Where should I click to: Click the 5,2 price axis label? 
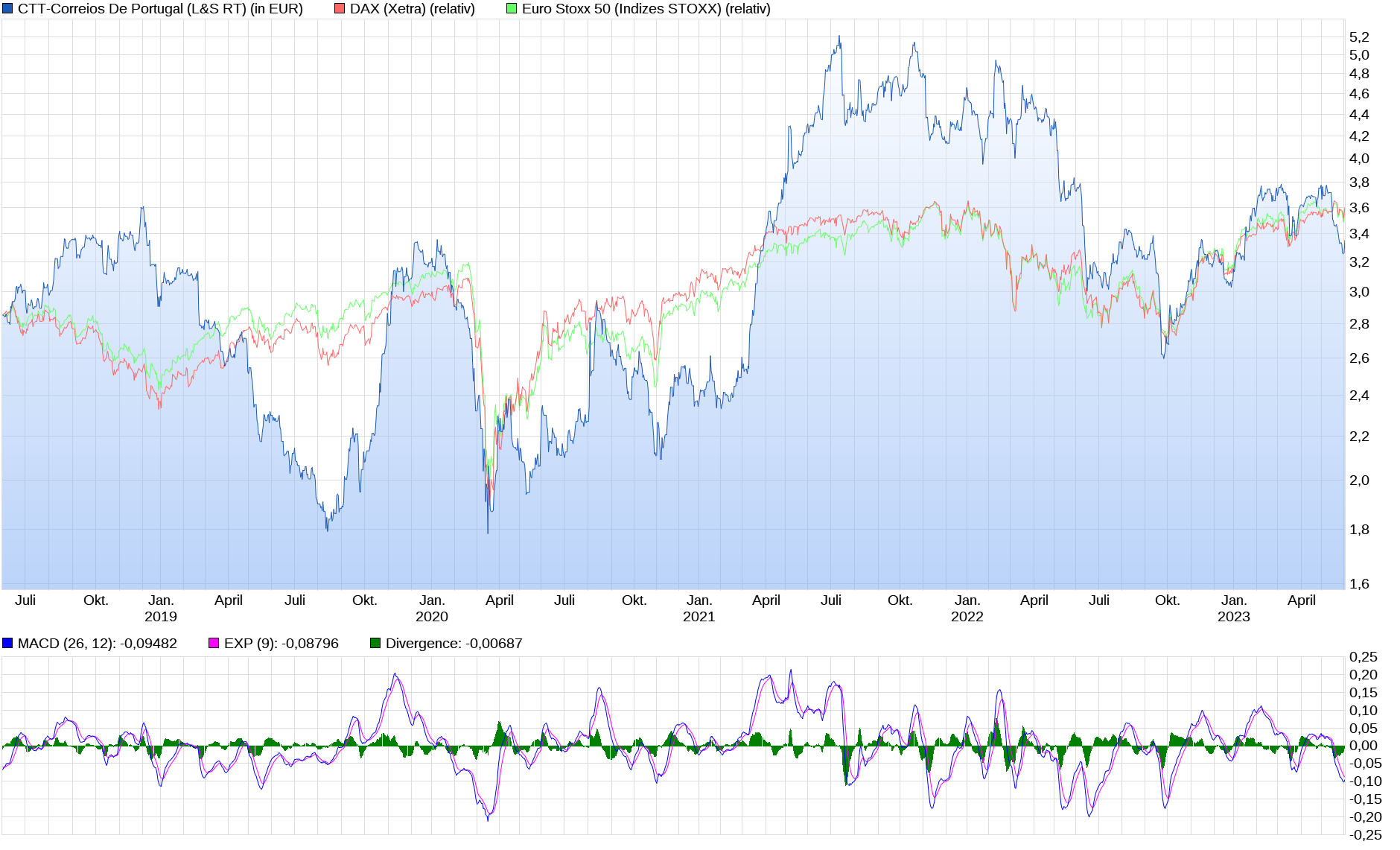(x=1359, y=37)
